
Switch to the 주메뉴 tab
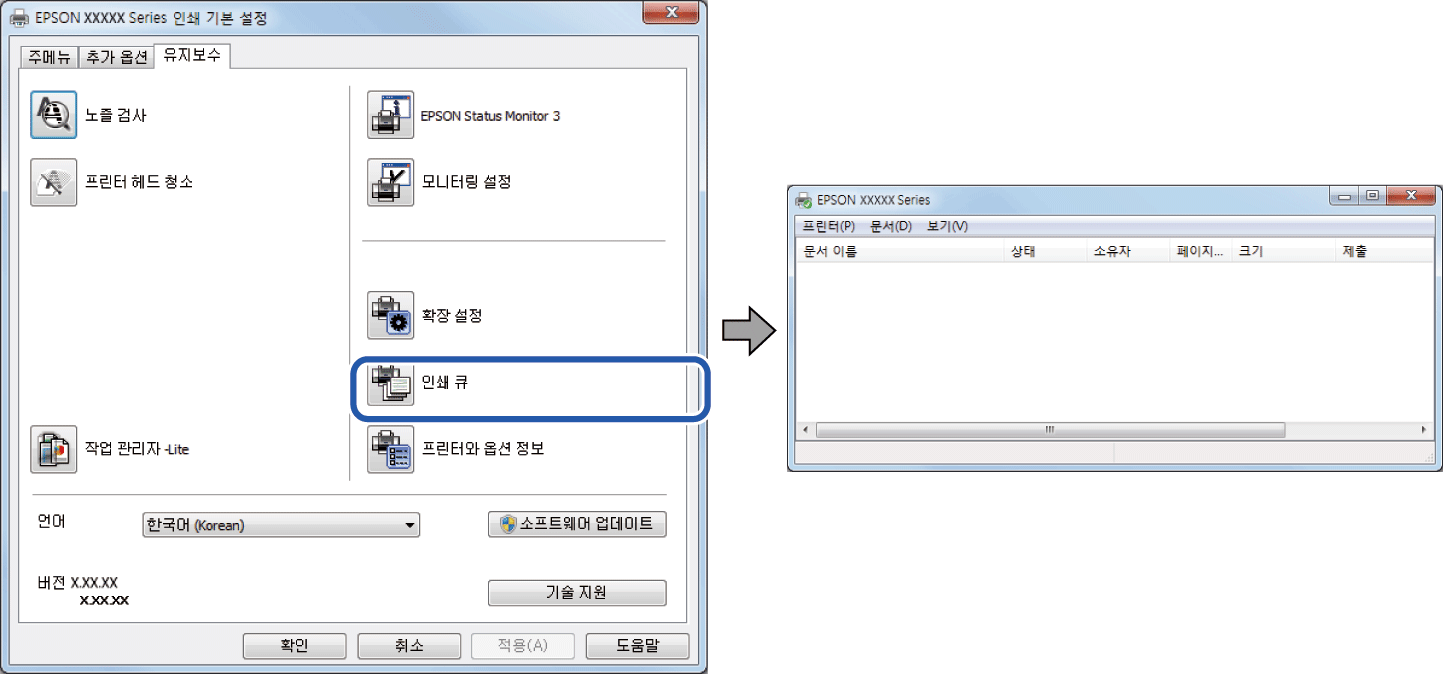pyautogui.click(x=49, y=57)
